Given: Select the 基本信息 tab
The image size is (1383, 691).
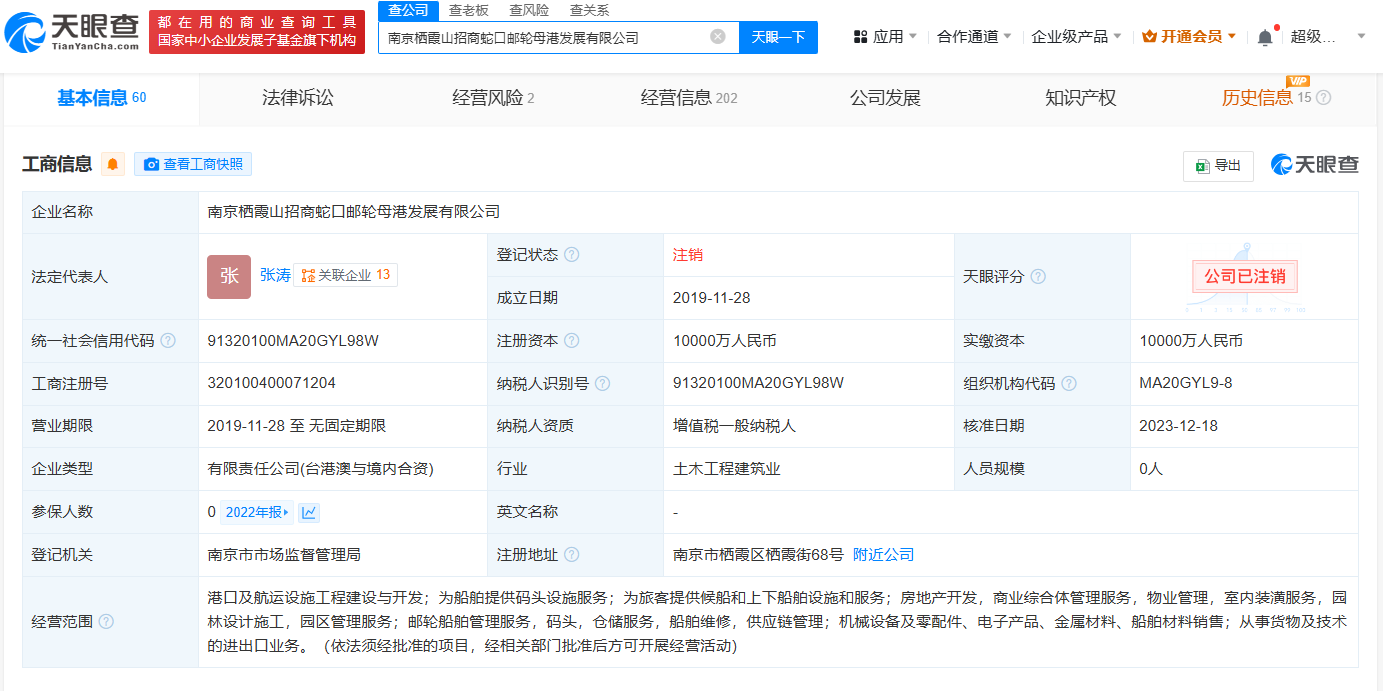Looking at the screenshot, I should (x=101, y=98).
